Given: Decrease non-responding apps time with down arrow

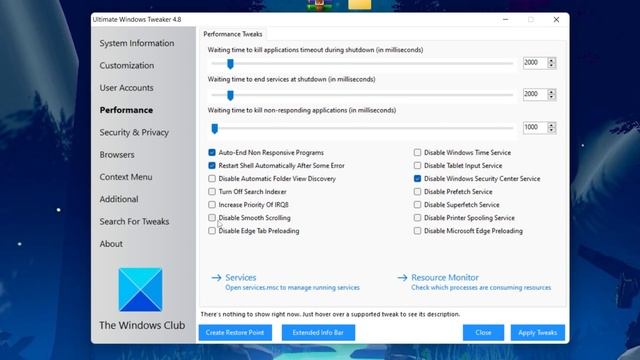Looking at the screenshot, I should pyautogui.click(x=551, y=130).
